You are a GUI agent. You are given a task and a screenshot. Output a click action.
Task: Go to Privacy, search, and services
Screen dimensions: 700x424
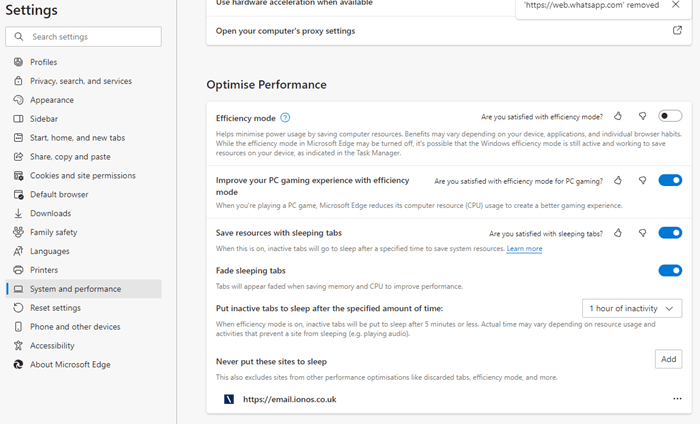[83, 81]
